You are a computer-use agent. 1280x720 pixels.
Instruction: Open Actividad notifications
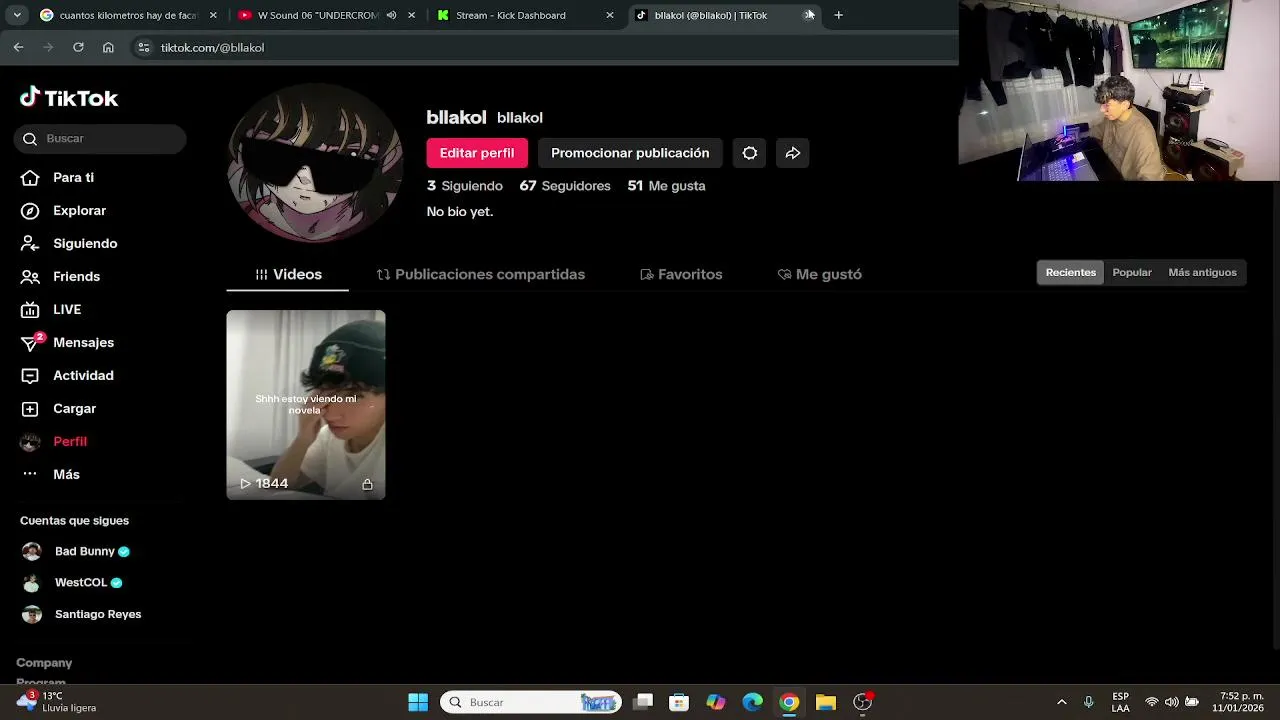click(68, 375)
